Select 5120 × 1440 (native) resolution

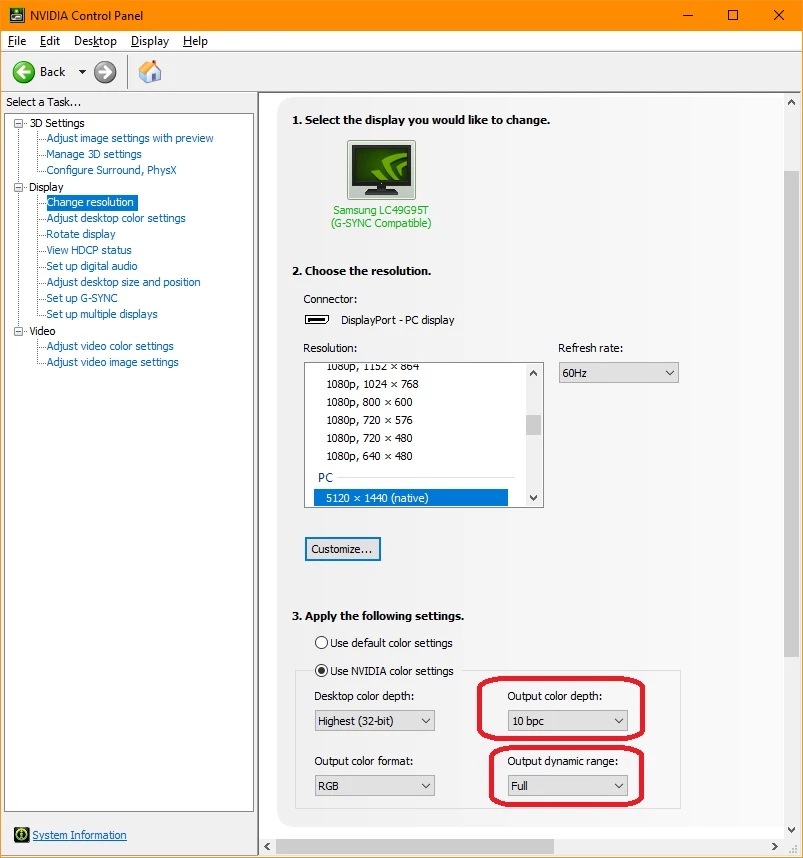tap(411, 498)
